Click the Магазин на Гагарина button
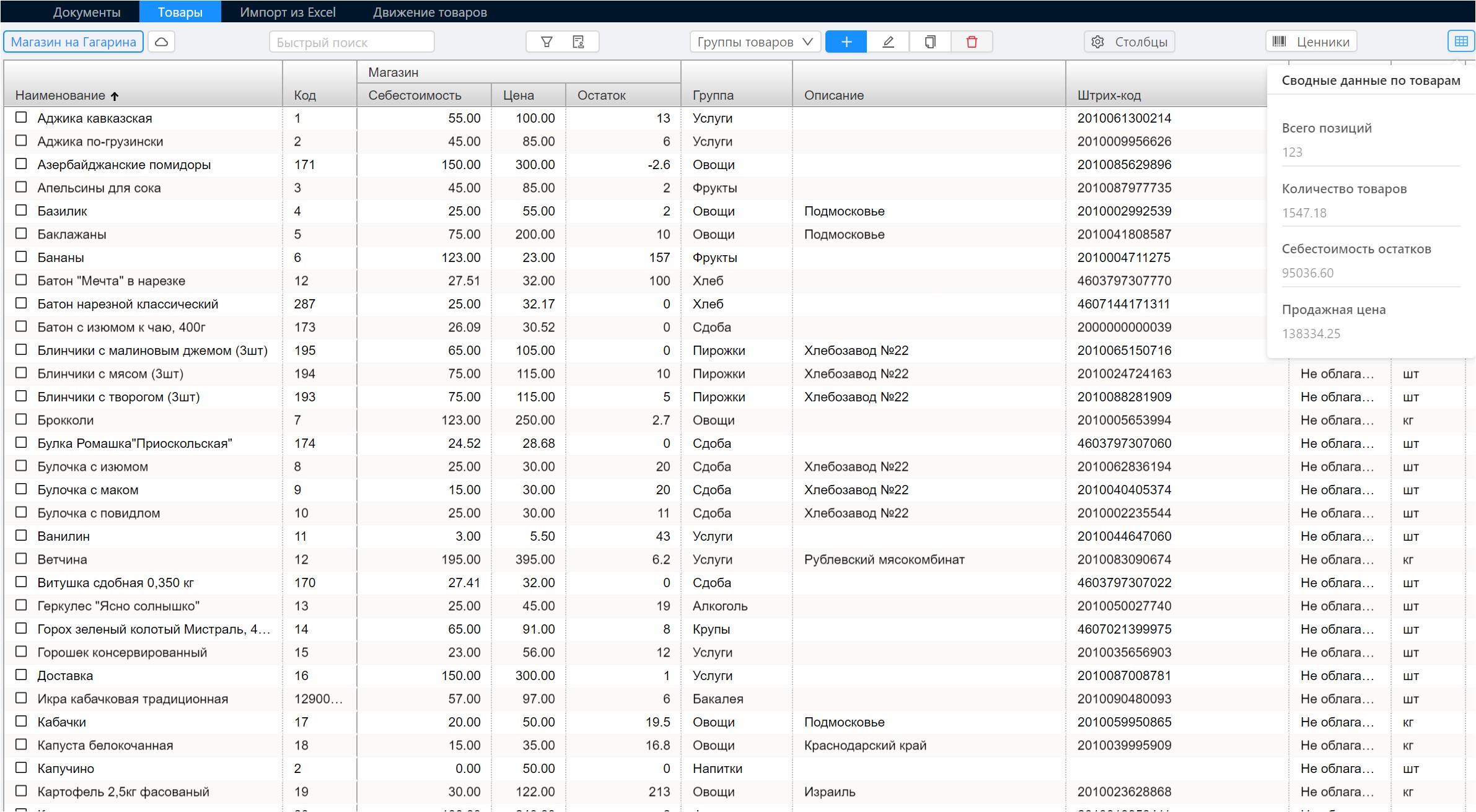 (x=74, y=41)
